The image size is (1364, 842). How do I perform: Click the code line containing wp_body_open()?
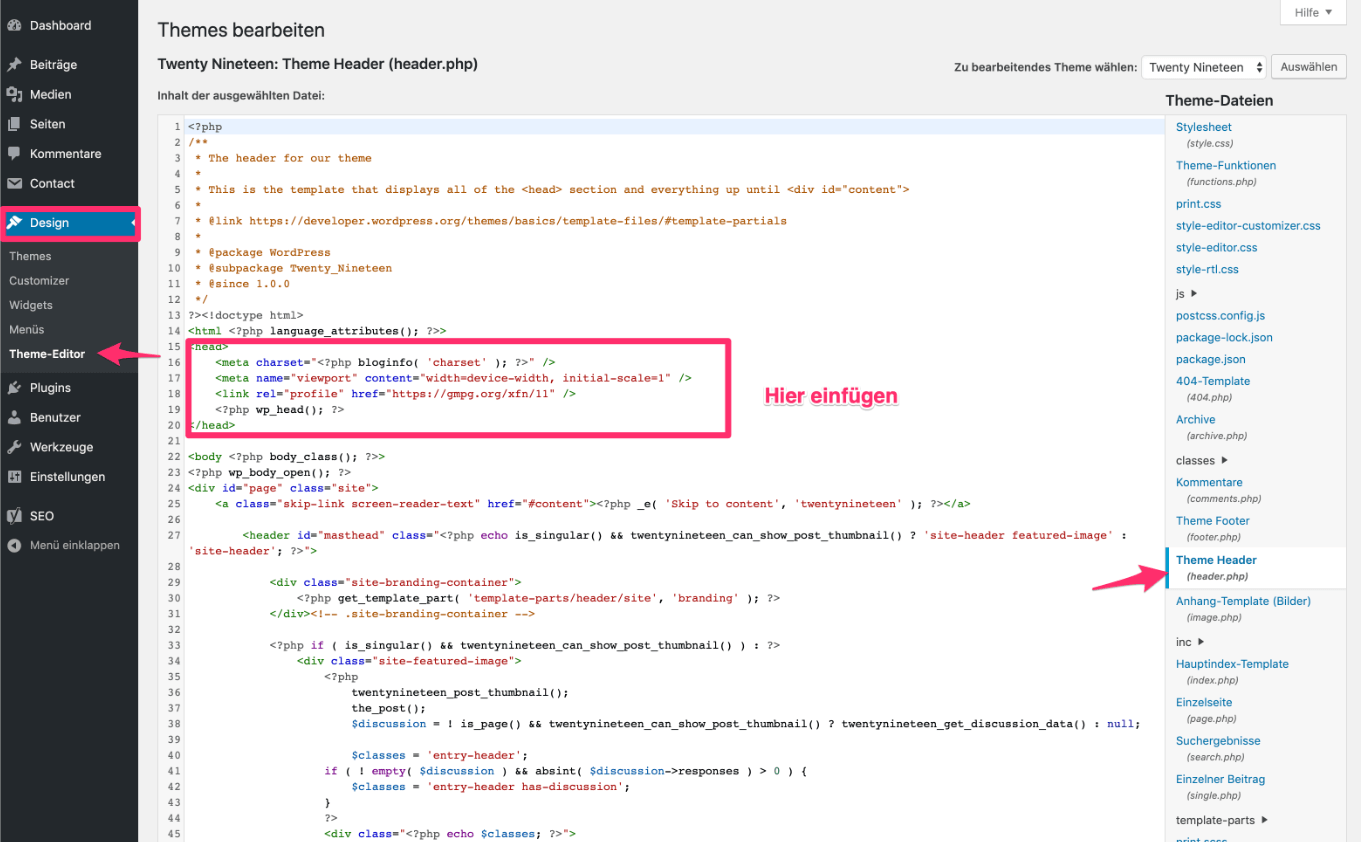(x=269, y=473)
